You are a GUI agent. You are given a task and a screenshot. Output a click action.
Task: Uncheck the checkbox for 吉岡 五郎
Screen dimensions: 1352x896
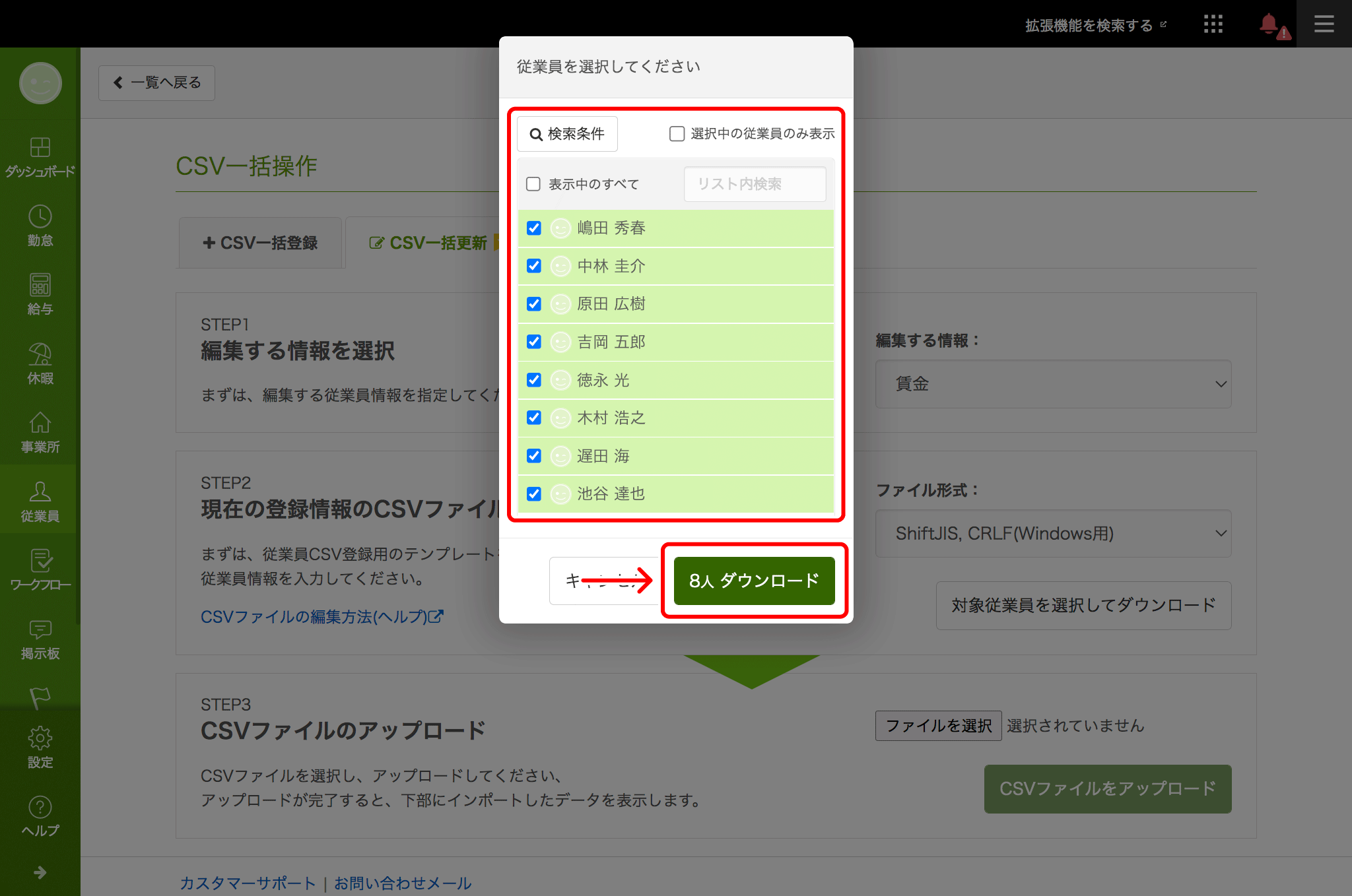click(x=534, y=342)
